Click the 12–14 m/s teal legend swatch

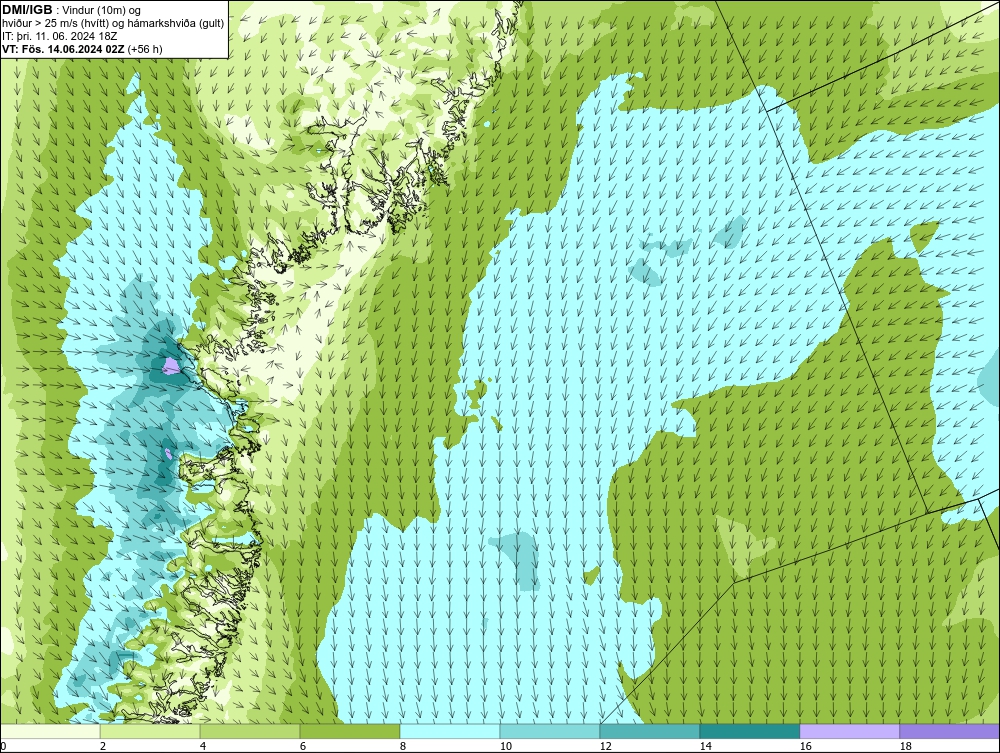(650, 731)
